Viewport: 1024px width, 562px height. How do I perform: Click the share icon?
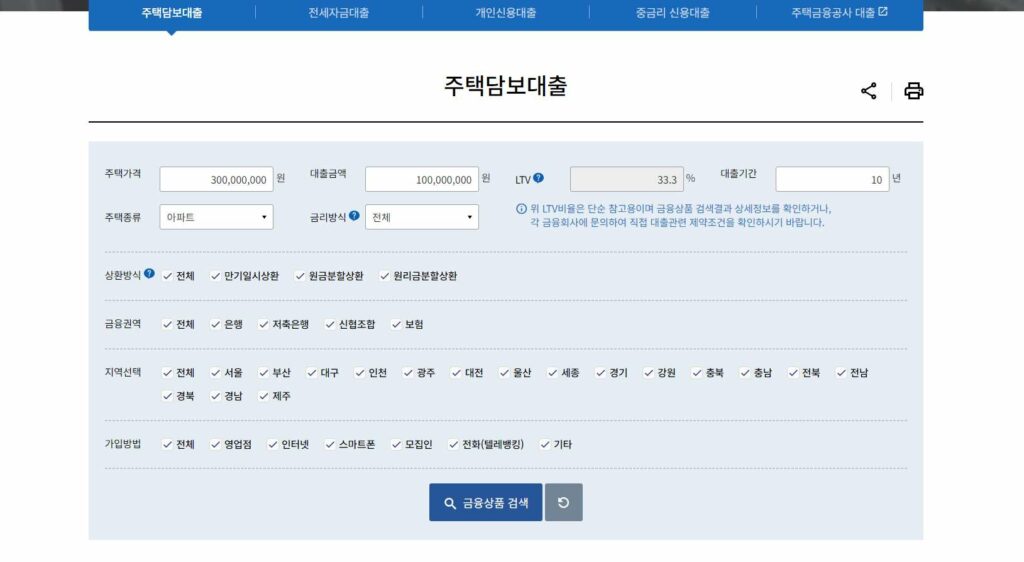tap(868, 91)
